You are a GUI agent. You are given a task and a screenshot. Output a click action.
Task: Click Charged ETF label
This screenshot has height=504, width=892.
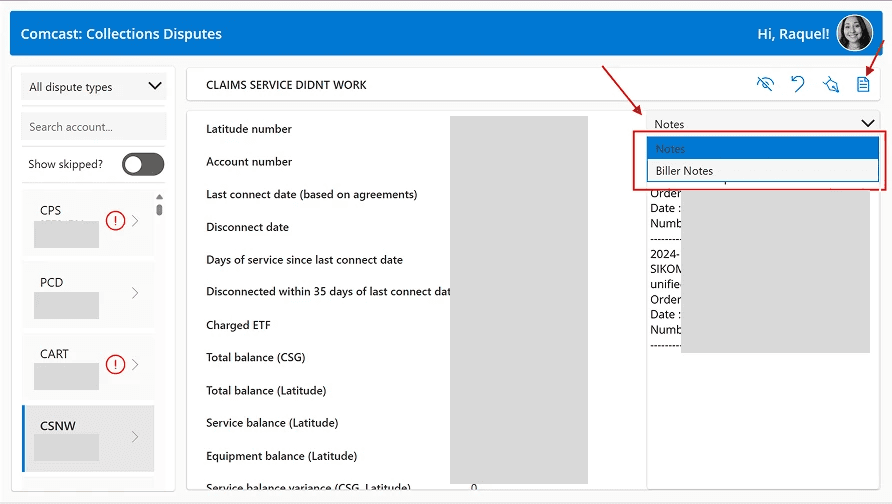238,325
